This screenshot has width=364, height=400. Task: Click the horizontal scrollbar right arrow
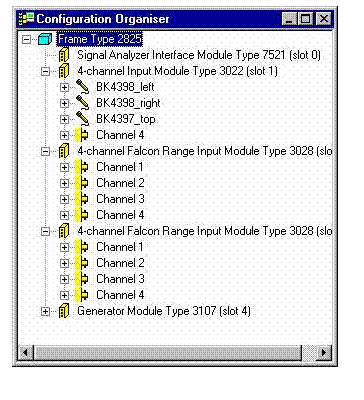coord(323,352)
